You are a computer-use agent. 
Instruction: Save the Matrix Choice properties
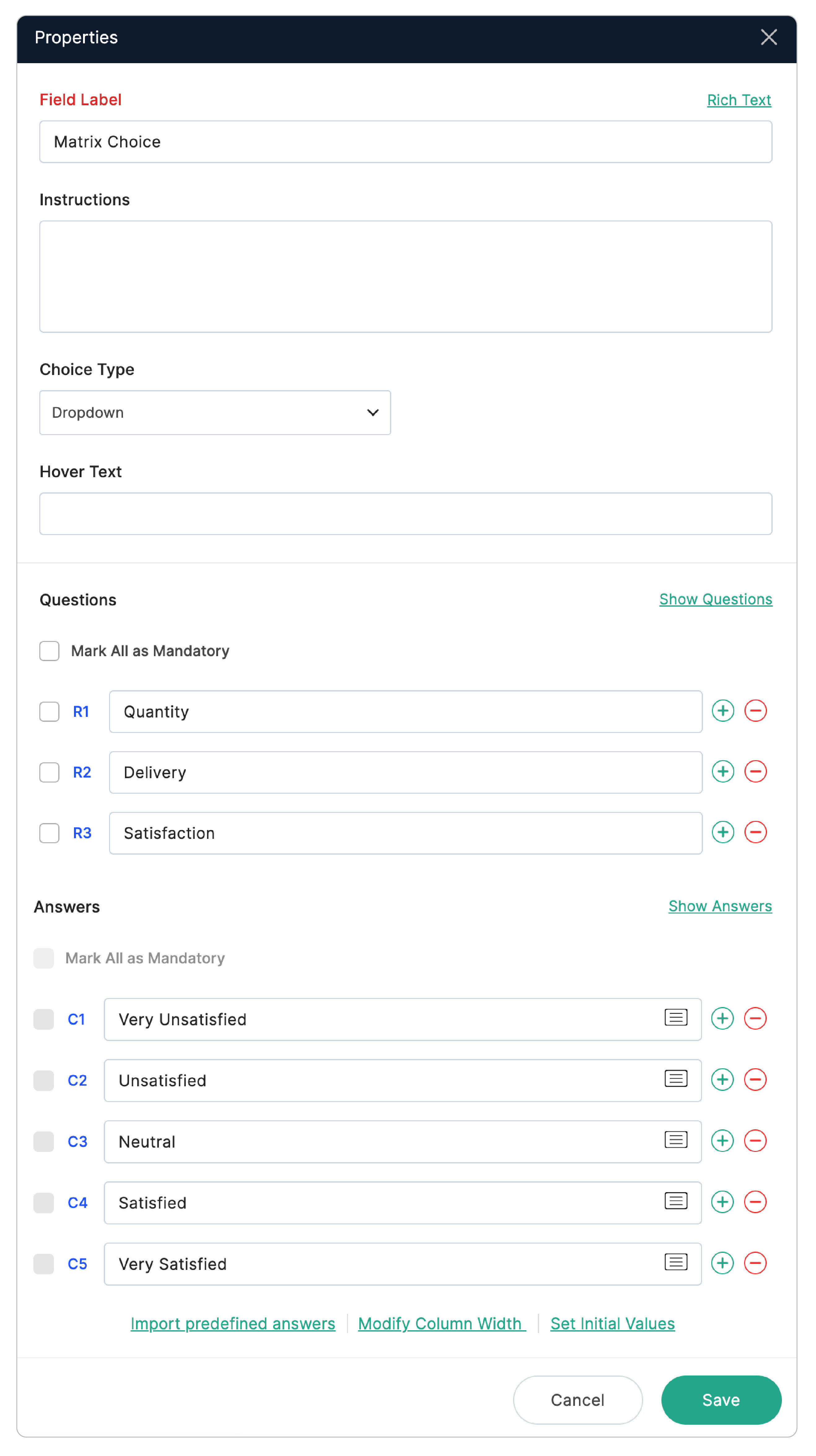[x=721, y=1400]
